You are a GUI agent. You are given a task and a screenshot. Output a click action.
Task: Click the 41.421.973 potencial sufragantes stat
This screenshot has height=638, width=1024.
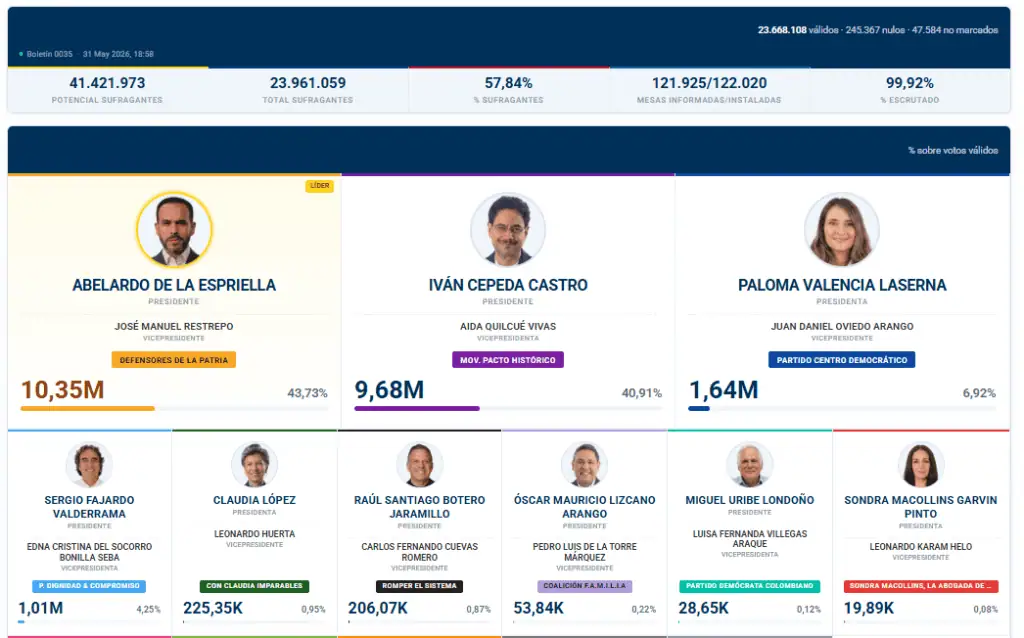pyautogui.click(x=107, y=89)
